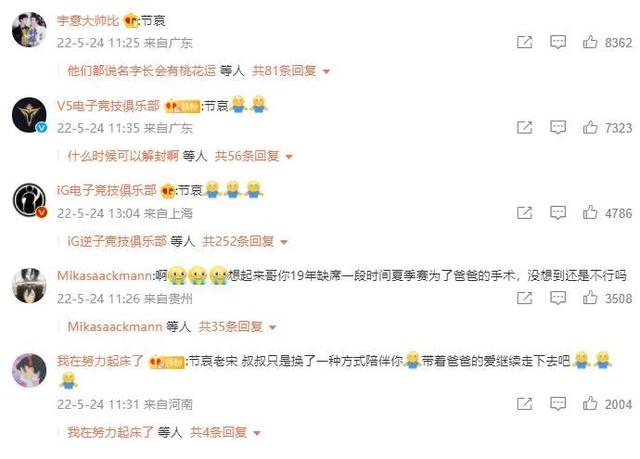Screen dimensions: 640x459
Task: Click the iG club avatar thumbnail
Action: (29, 200)
